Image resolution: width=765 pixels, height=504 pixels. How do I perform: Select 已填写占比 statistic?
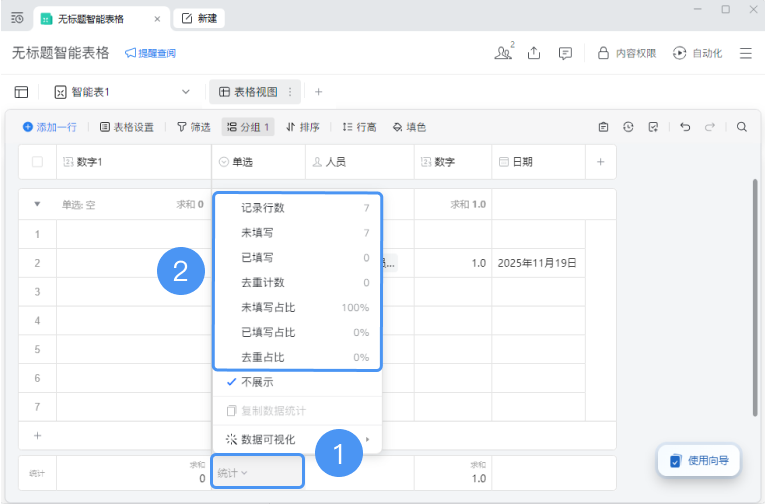[x=297, y=332]
